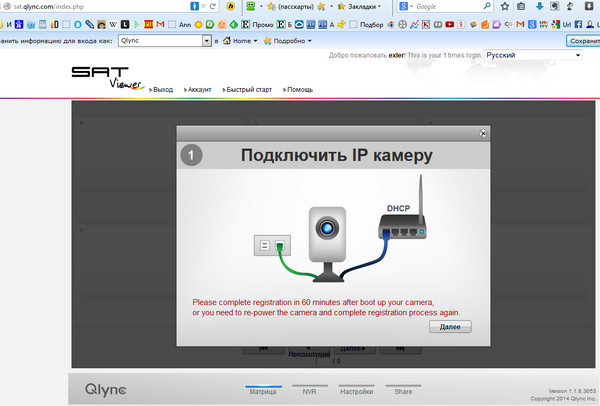The height and width of the screenshot is (406, 600).
Task: Click the Gmail bookmark icon
Action: pos(160,23)
